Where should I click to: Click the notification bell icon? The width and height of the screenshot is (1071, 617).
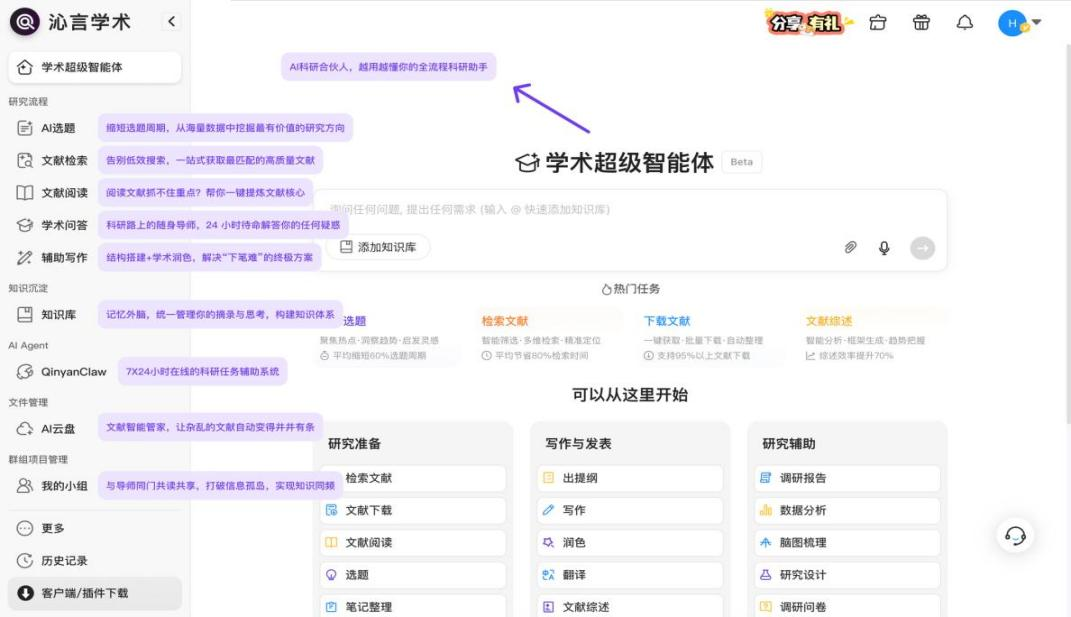pos(965,23)
